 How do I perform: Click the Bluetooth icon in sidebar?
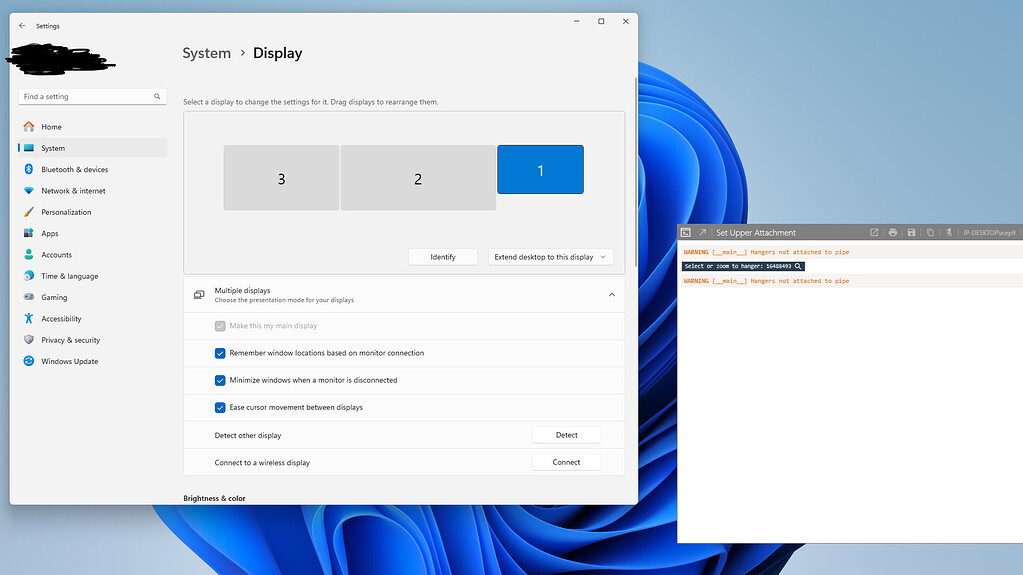coord(29,169)
